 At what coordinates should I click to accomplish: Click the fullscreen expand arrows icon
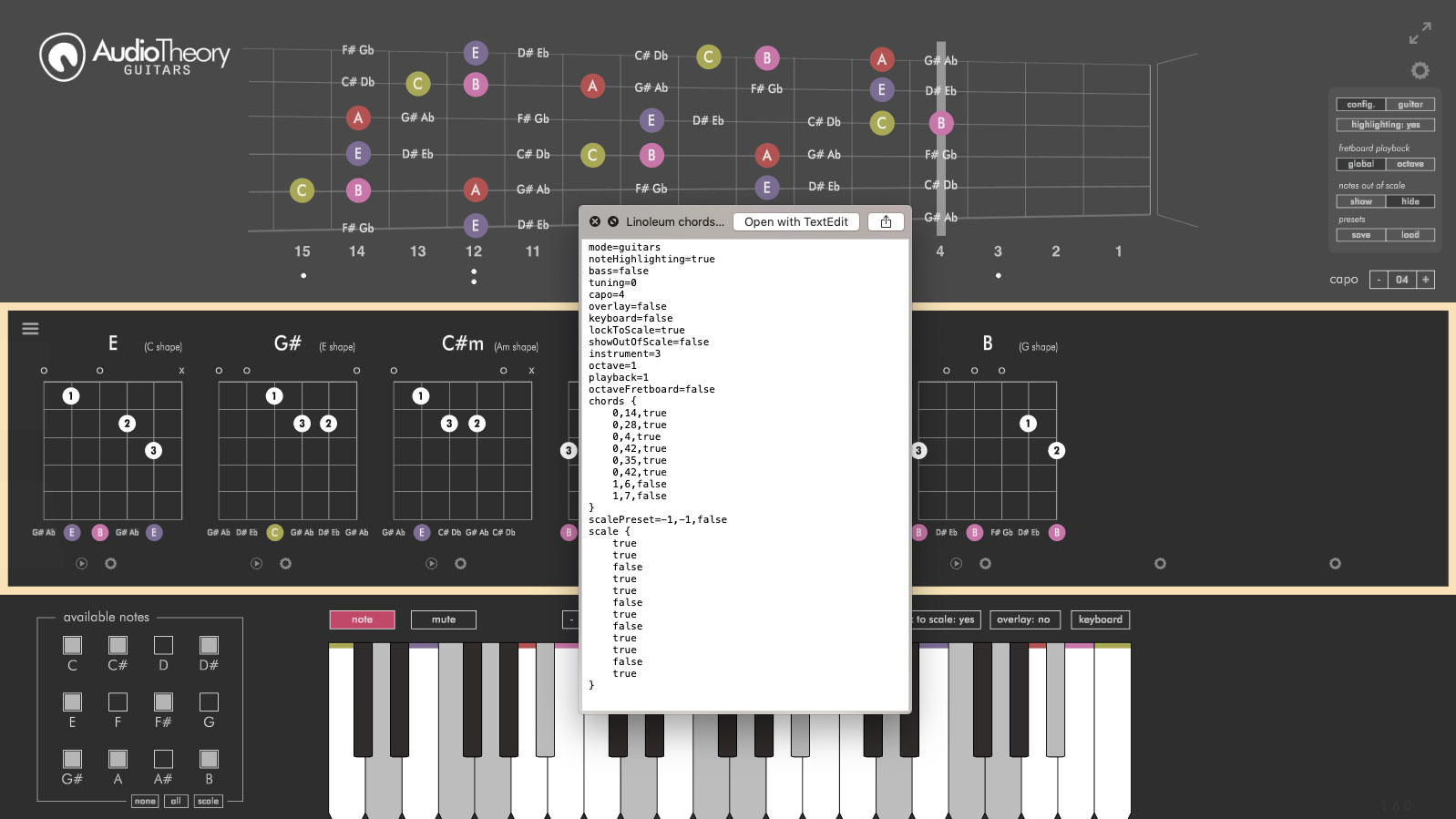[x=1420, y=33]
